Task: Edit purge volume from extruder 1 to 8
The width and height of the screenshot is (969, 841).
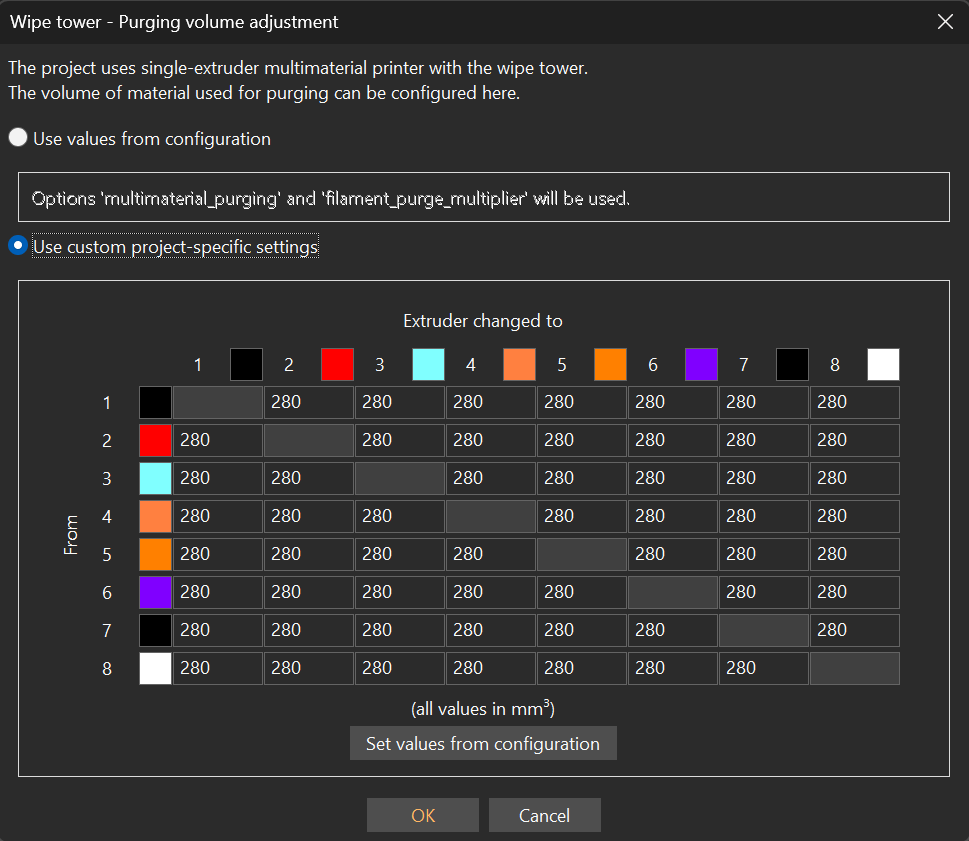Action: 854,402
